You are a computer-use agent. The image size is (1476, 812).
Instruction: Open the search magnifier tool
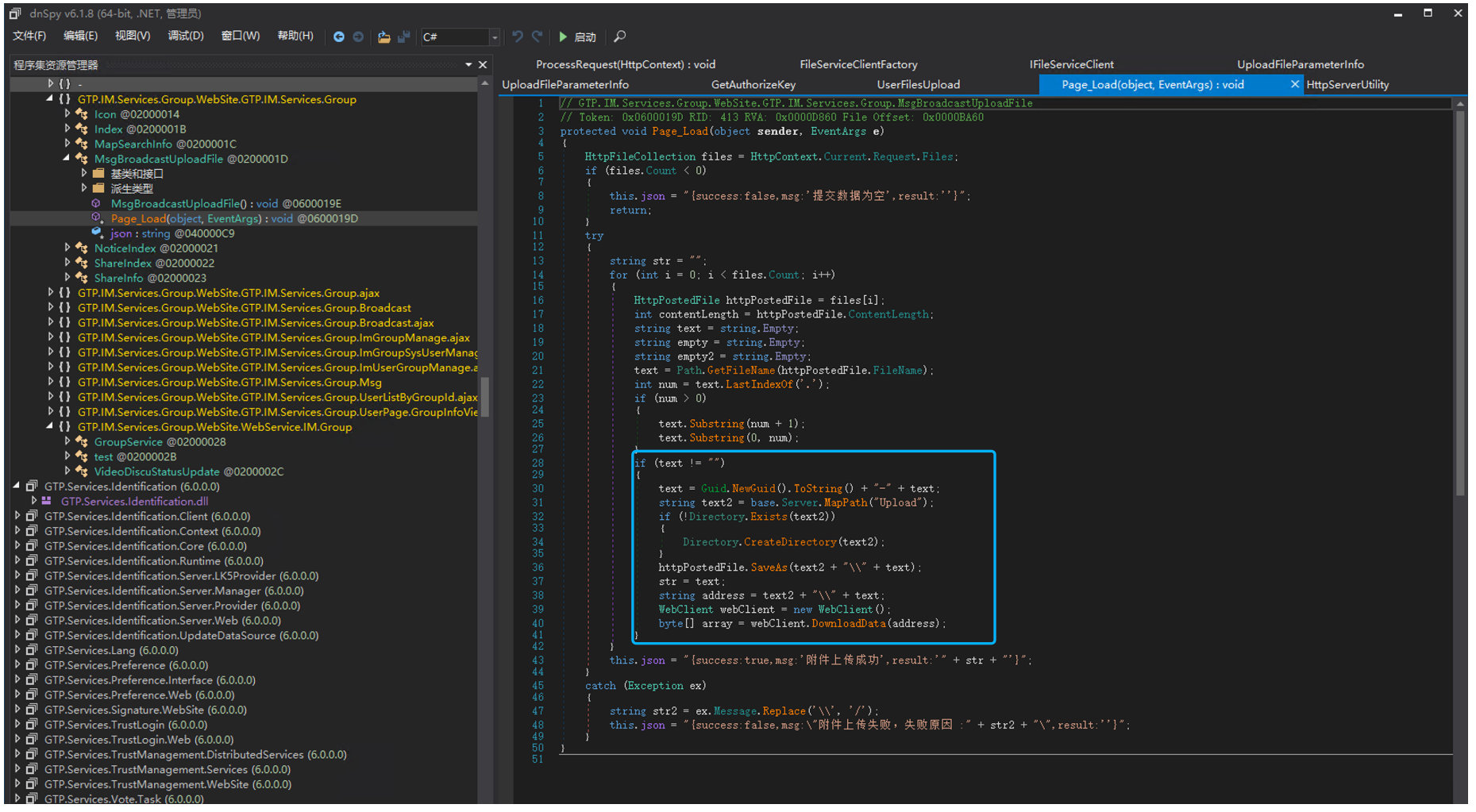pyautogui.click(x=620, y=37)
